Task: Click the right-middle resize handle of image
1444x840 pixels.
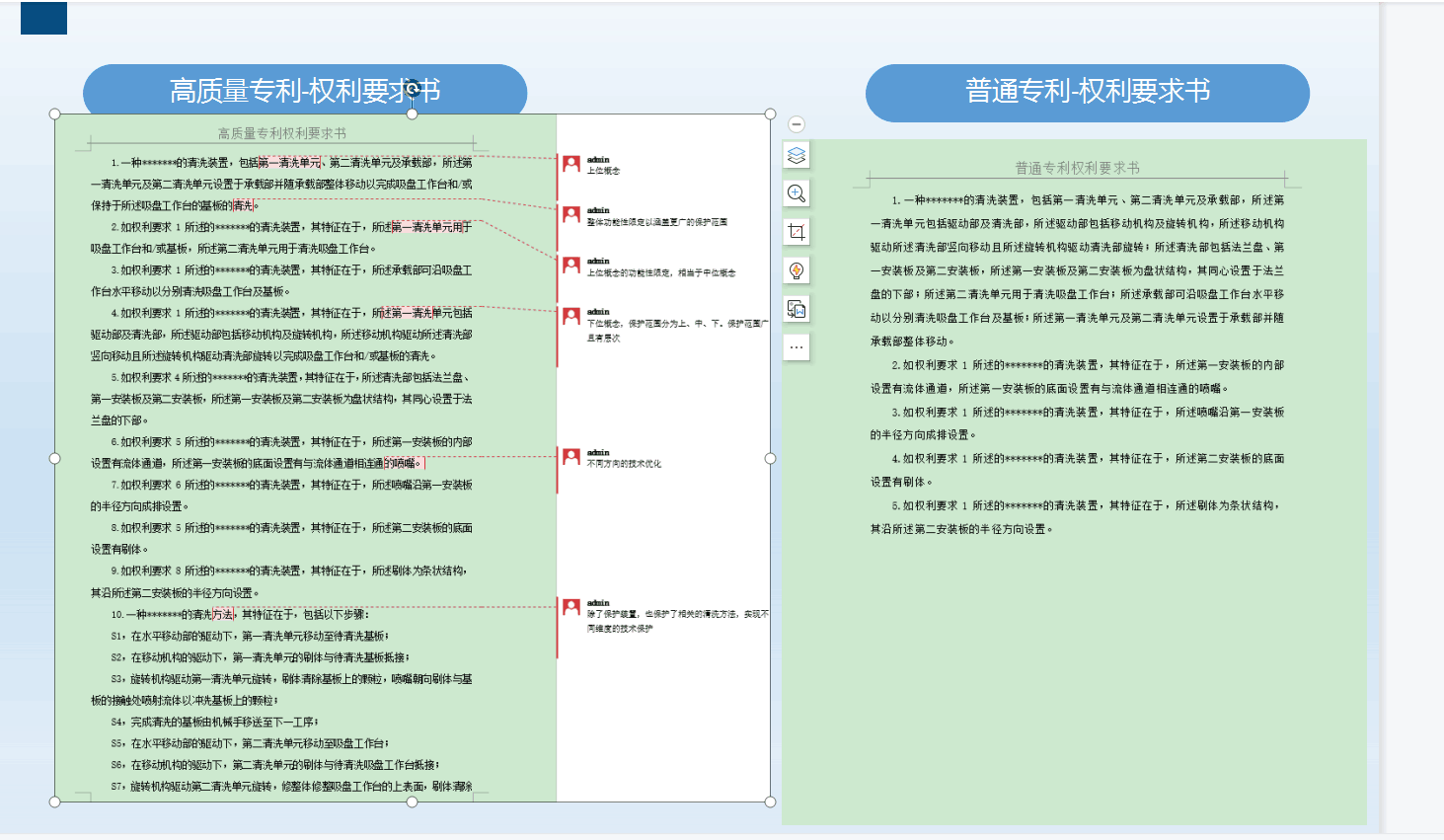Action: point(770,458)
